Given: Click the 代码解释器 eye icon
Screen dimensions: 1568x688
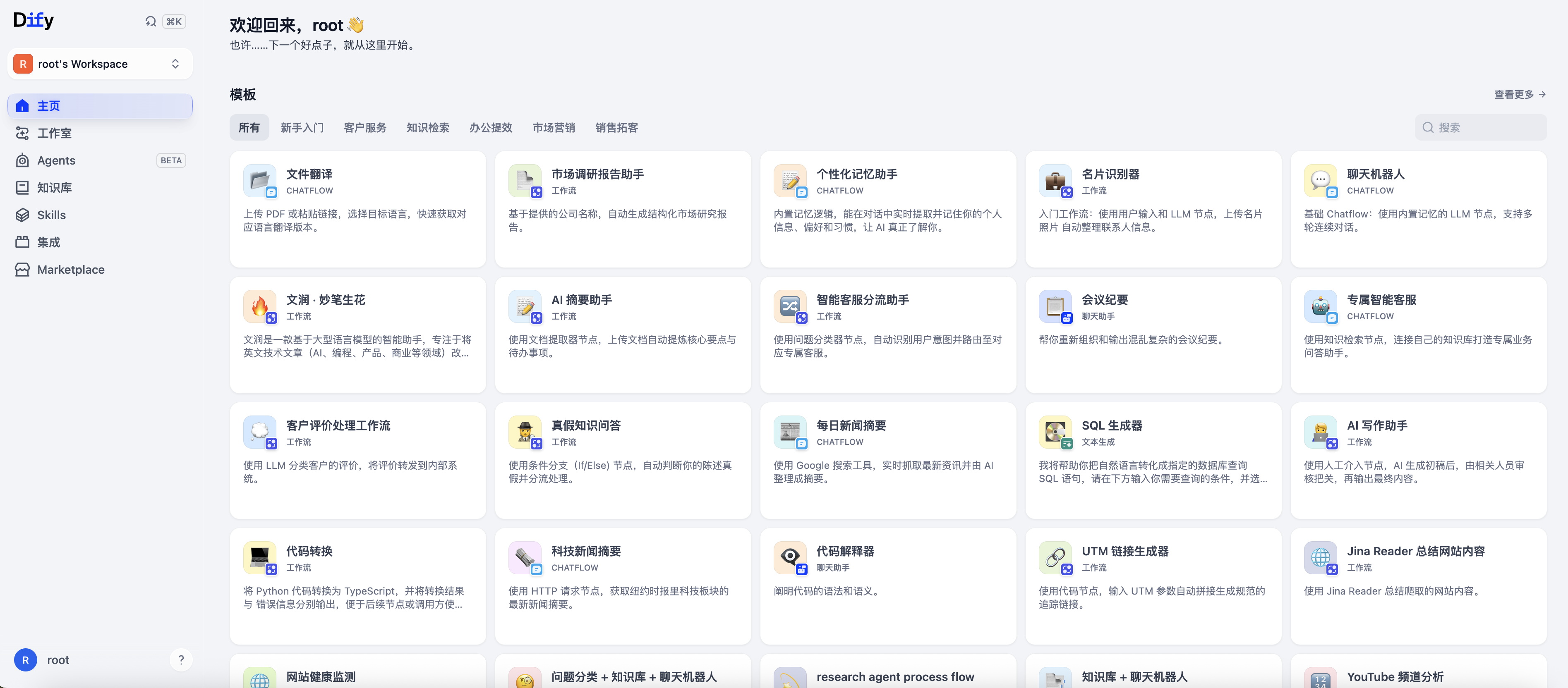Looking at the screenshot, I should coord(789,558).
